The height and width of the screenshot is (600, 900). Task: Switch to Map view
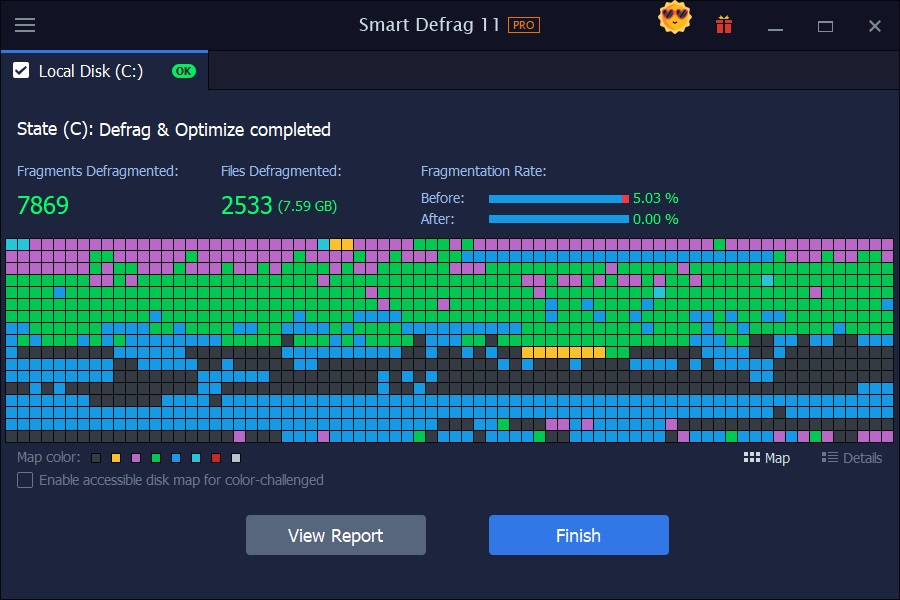pyautogui.click(x=768, y=458)
